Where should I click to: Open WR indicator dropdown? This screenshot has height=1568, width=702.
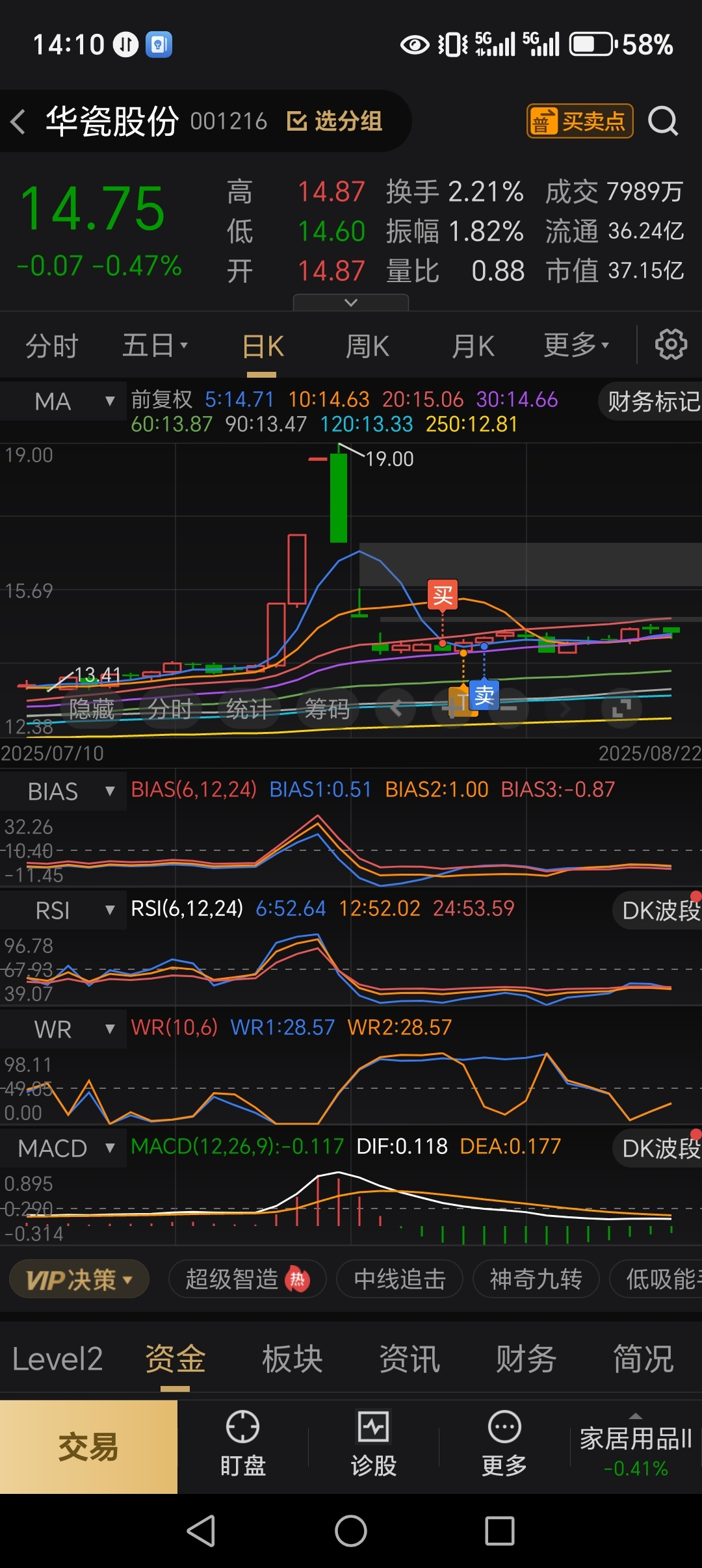64,1029
